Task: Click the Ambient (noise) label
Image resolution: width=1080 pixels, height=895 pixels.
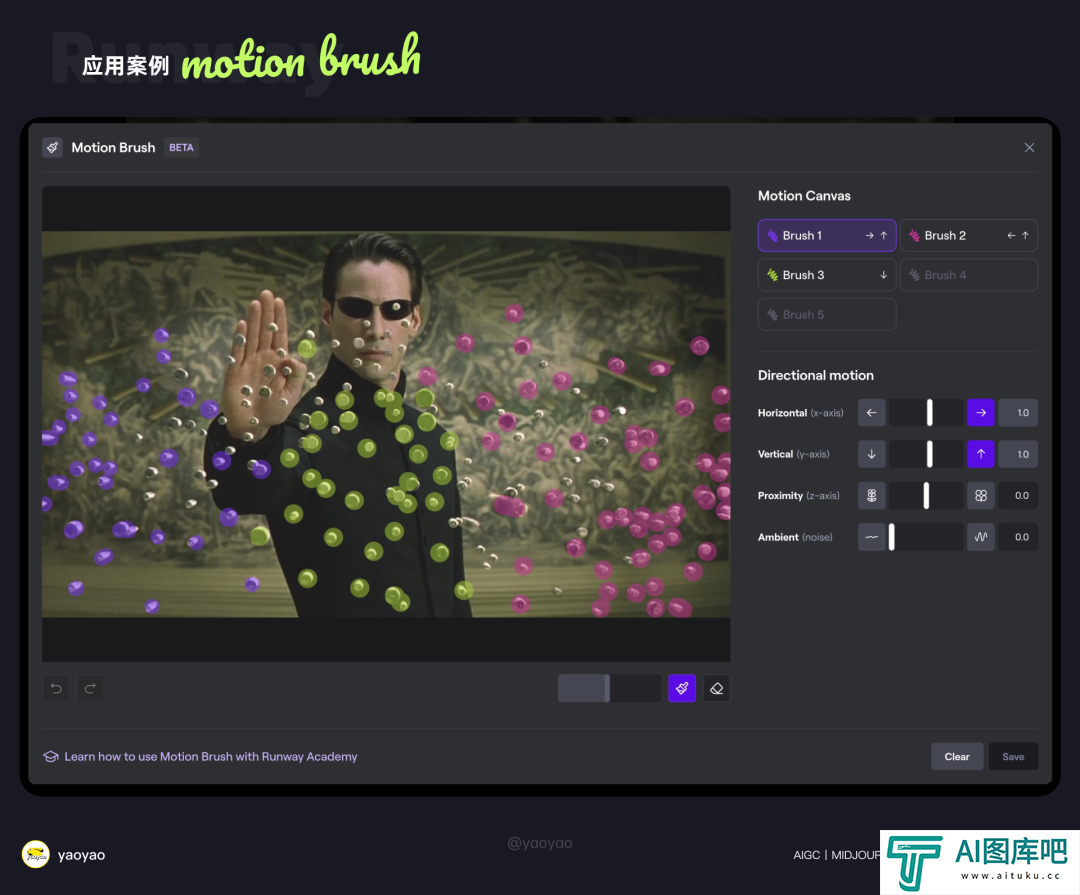Action: point(795,537)
